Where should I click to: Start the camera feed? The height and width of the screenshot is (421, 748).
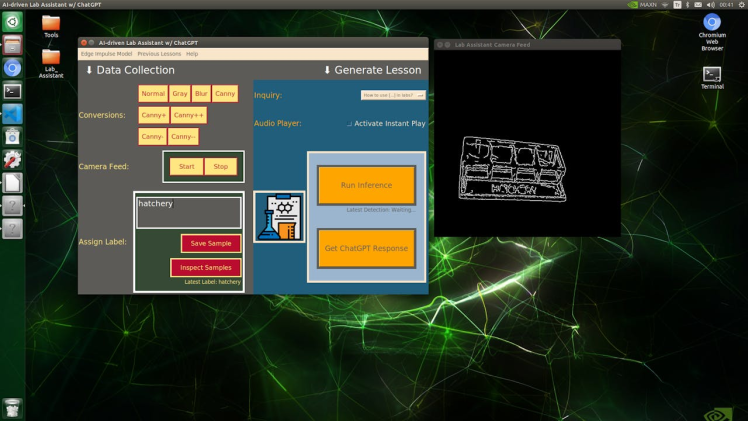tap(186, 166)
